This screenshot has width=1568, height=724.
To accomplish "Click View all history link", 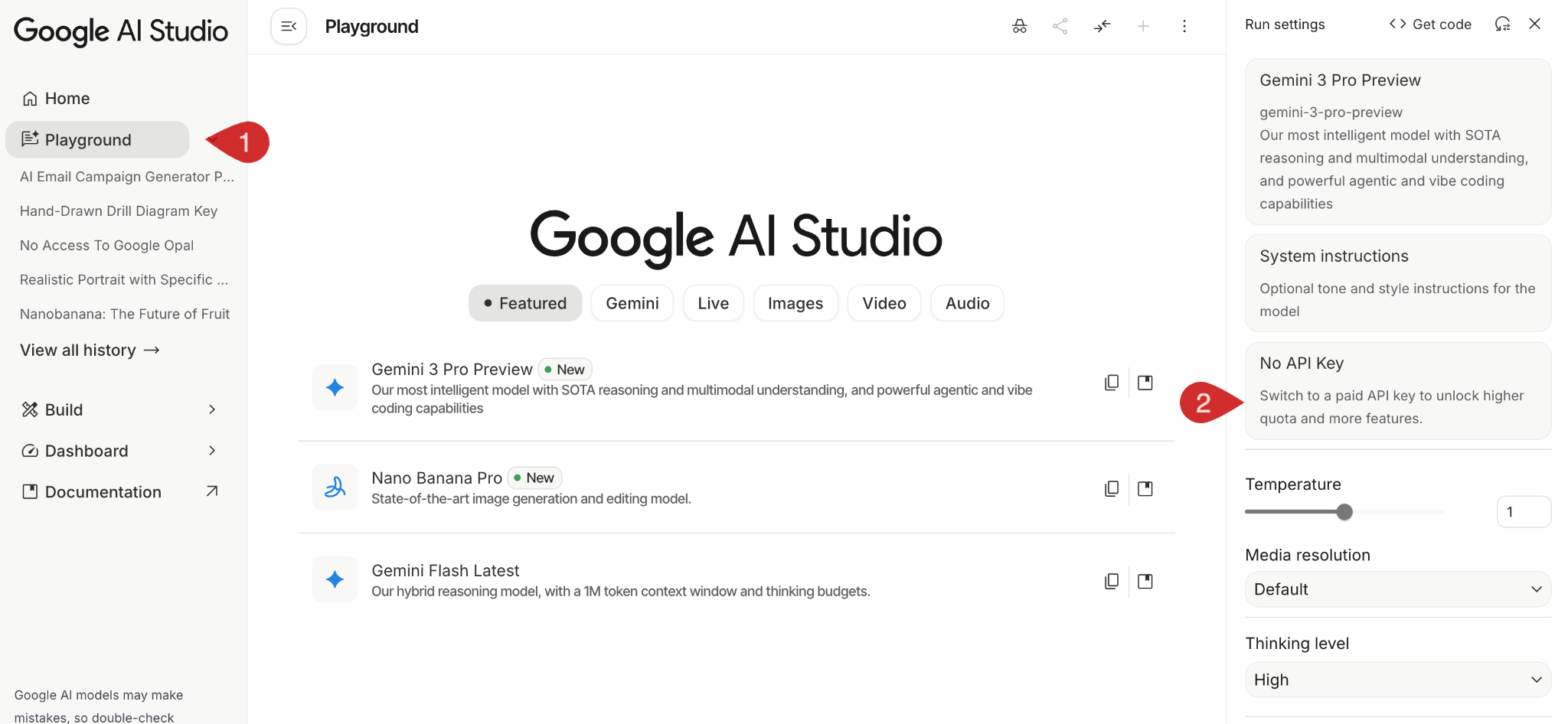I will [90, 350].
